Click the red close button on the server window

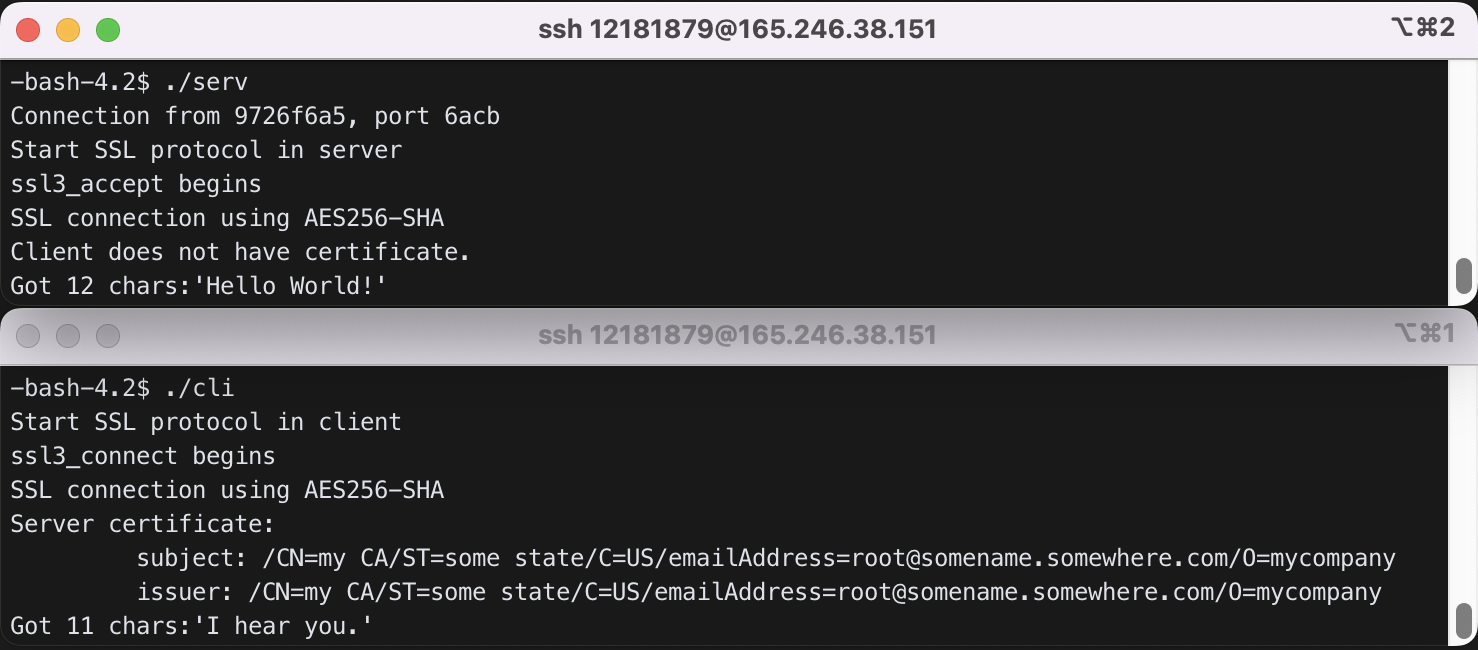[27, 29]
